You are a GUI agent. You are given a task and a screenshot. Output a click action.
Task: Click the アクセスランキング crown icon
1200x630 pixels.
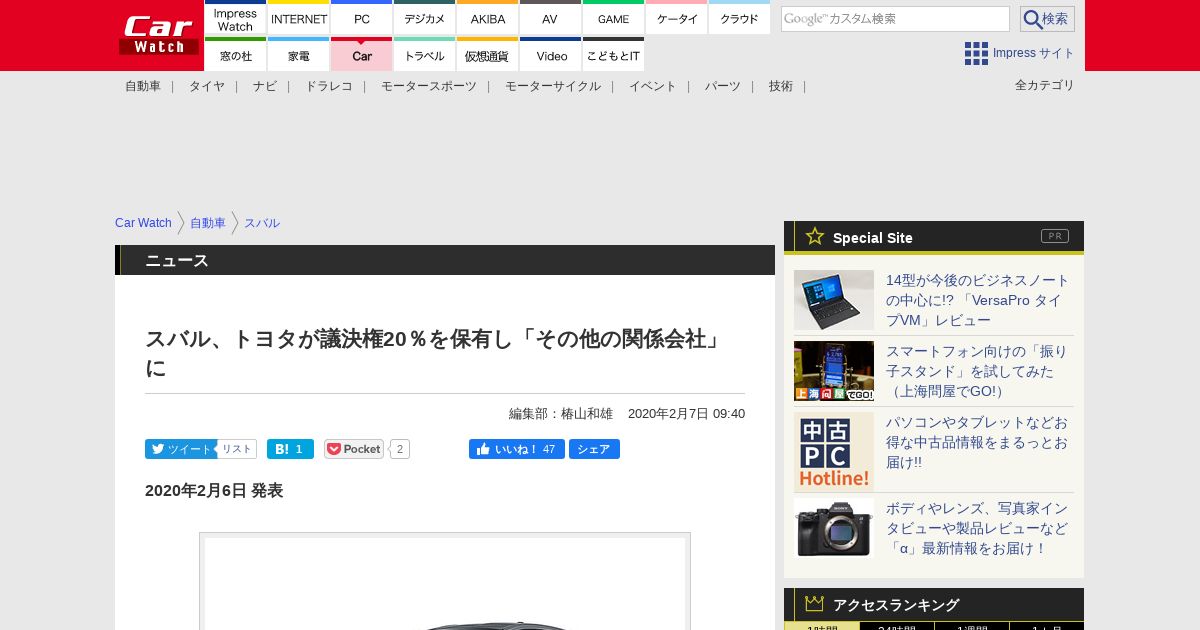click(x=815, y=603)
